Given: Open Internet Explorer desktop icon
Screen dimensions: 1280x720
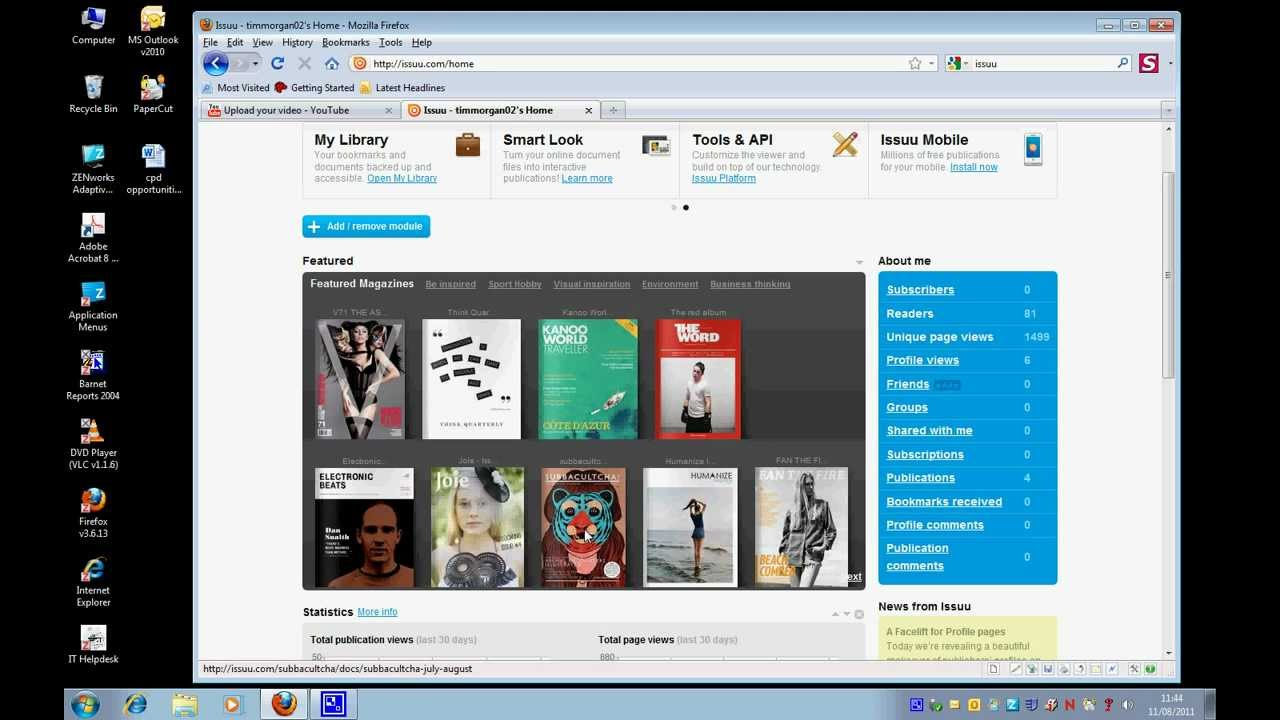Looking at the screenshot, I should click(93, 583).
